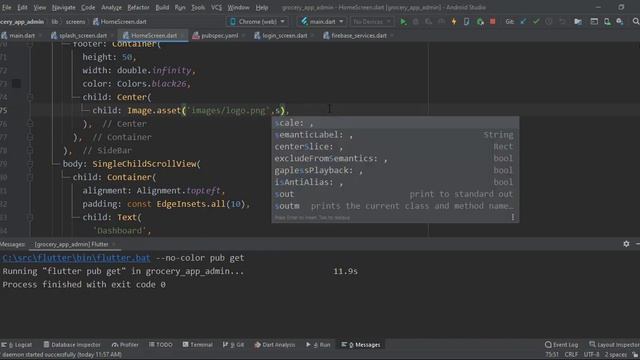Collapse the child: Container( fold marker
The height and width of the screenshot is (360, 640).
pyautogui.click(x=30, y=177)
